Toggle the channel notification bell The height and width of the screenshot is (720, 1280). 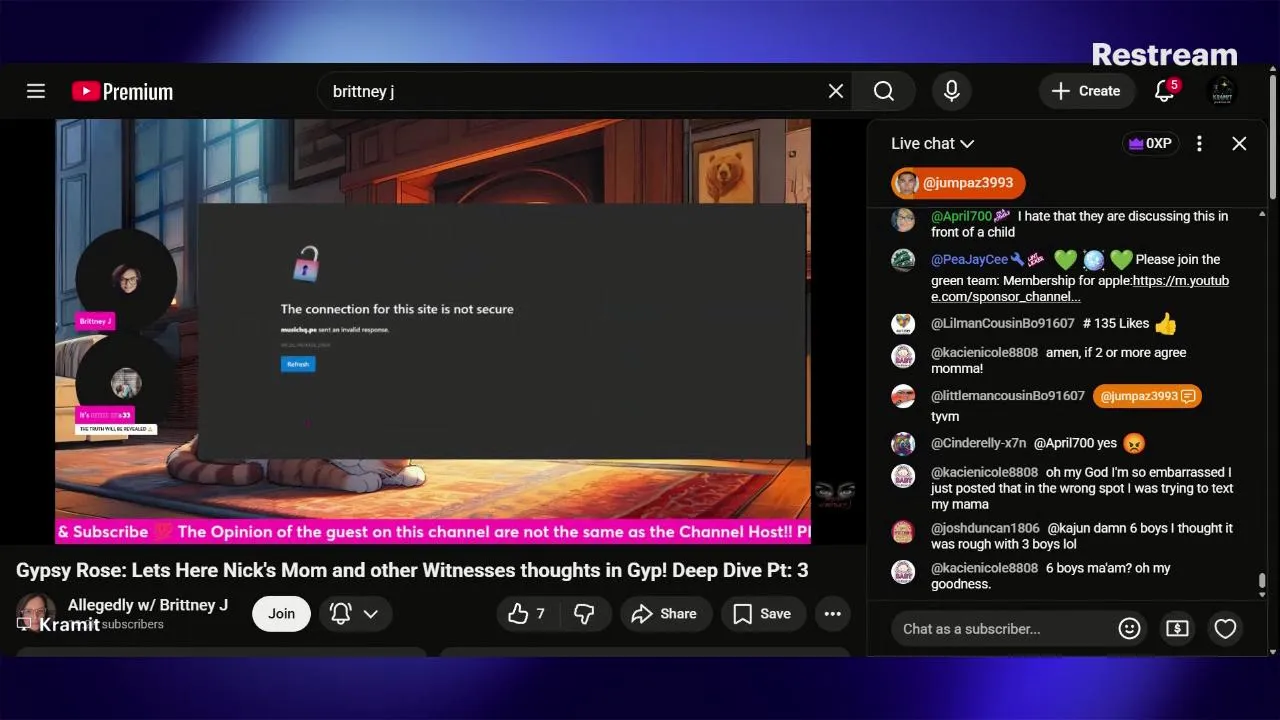coord(340,614)
